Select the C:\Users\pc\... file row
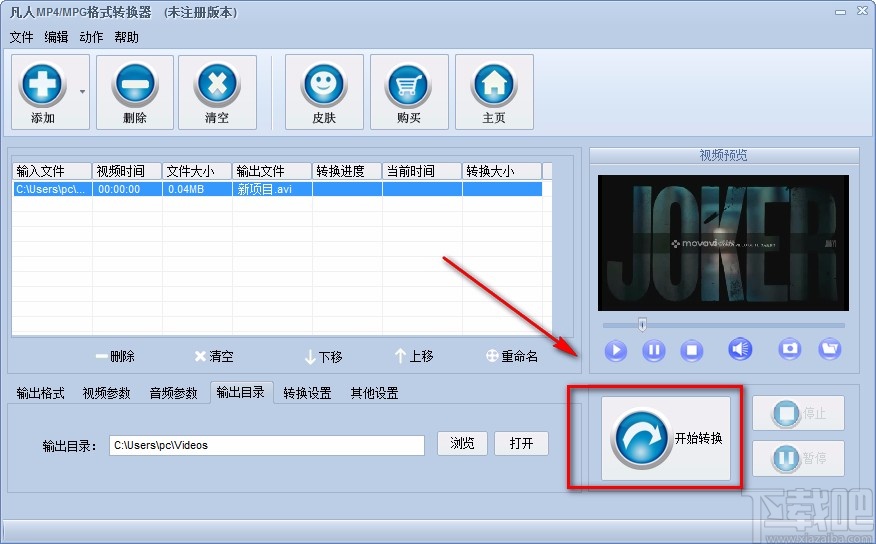The height and width of the screenshot is (544, 876). coord(277,189)
